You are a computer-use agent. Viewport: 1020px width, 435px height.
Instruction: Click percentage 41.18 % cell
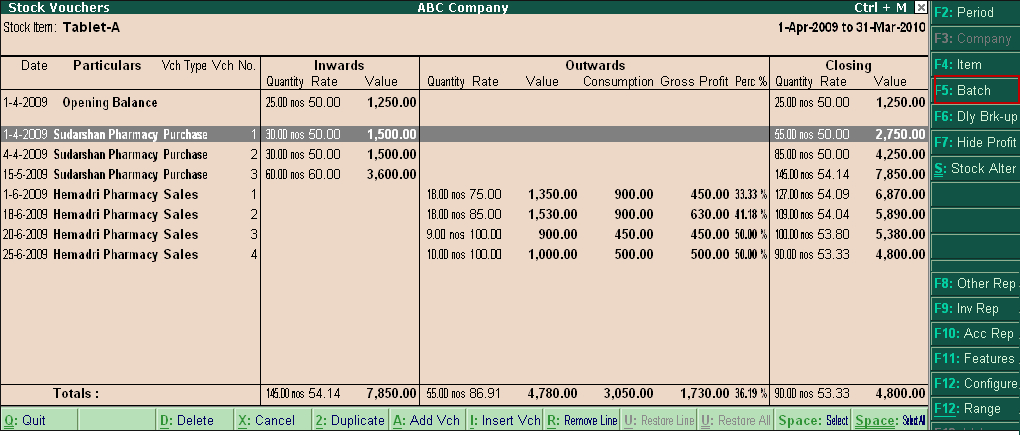751,215
